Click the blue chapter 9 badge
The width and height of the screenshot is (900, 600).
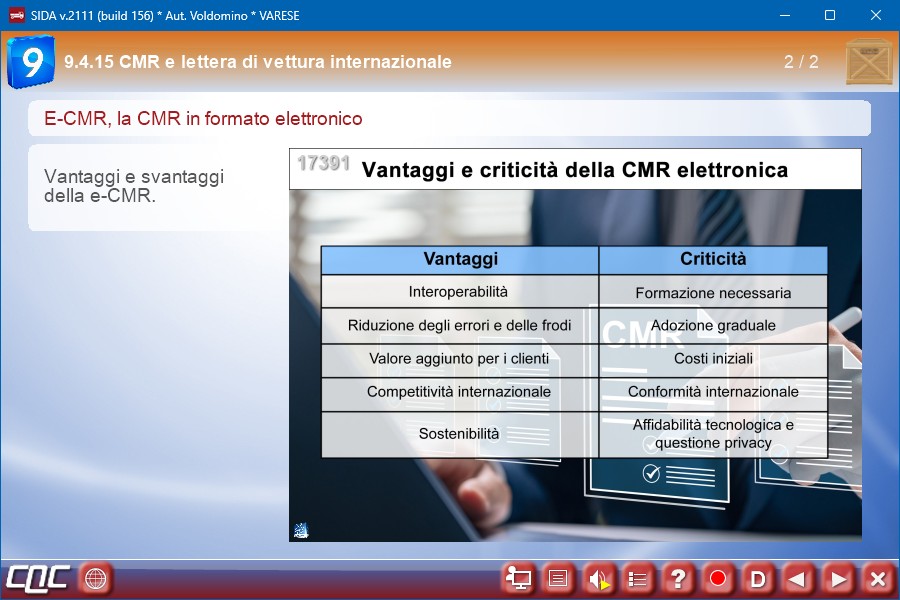(31, 62)
